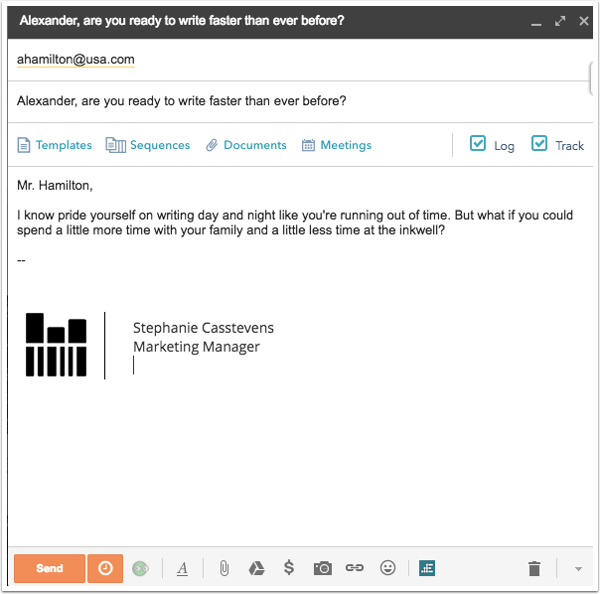Open text formatting options
600x594 pixels.
(182, 568)
